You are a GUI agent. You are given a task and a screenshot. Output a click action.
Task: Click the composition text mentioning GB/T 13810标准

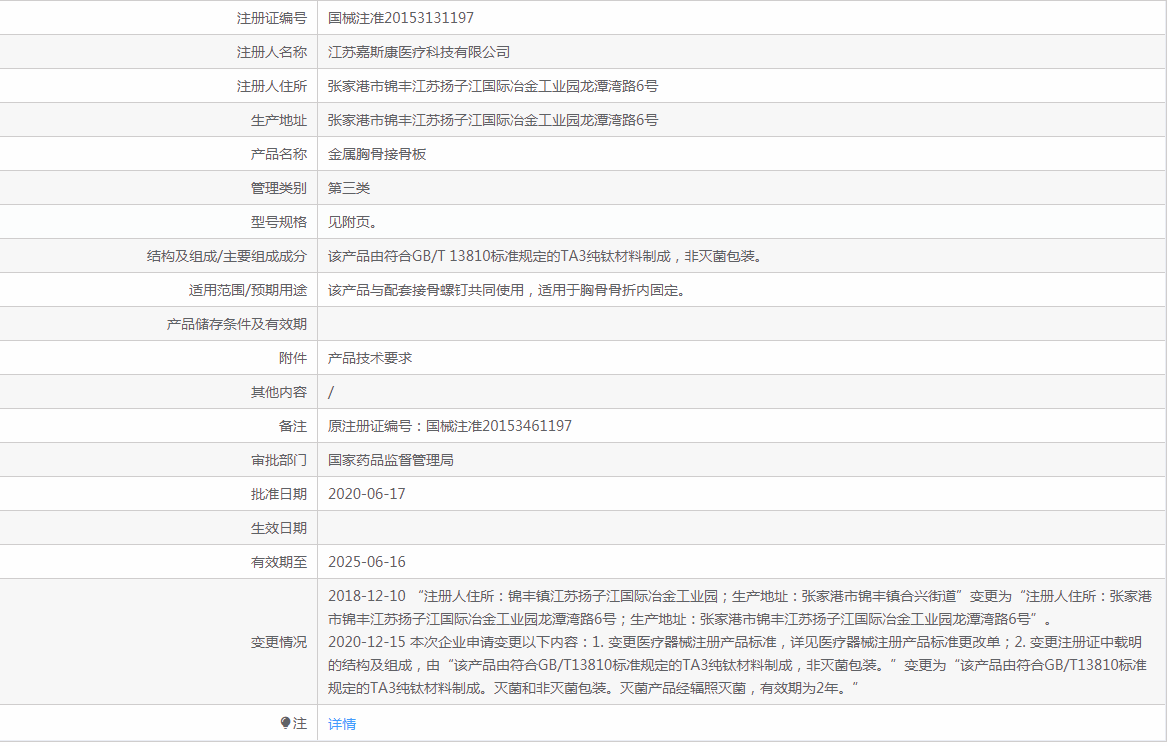[547, 256]
